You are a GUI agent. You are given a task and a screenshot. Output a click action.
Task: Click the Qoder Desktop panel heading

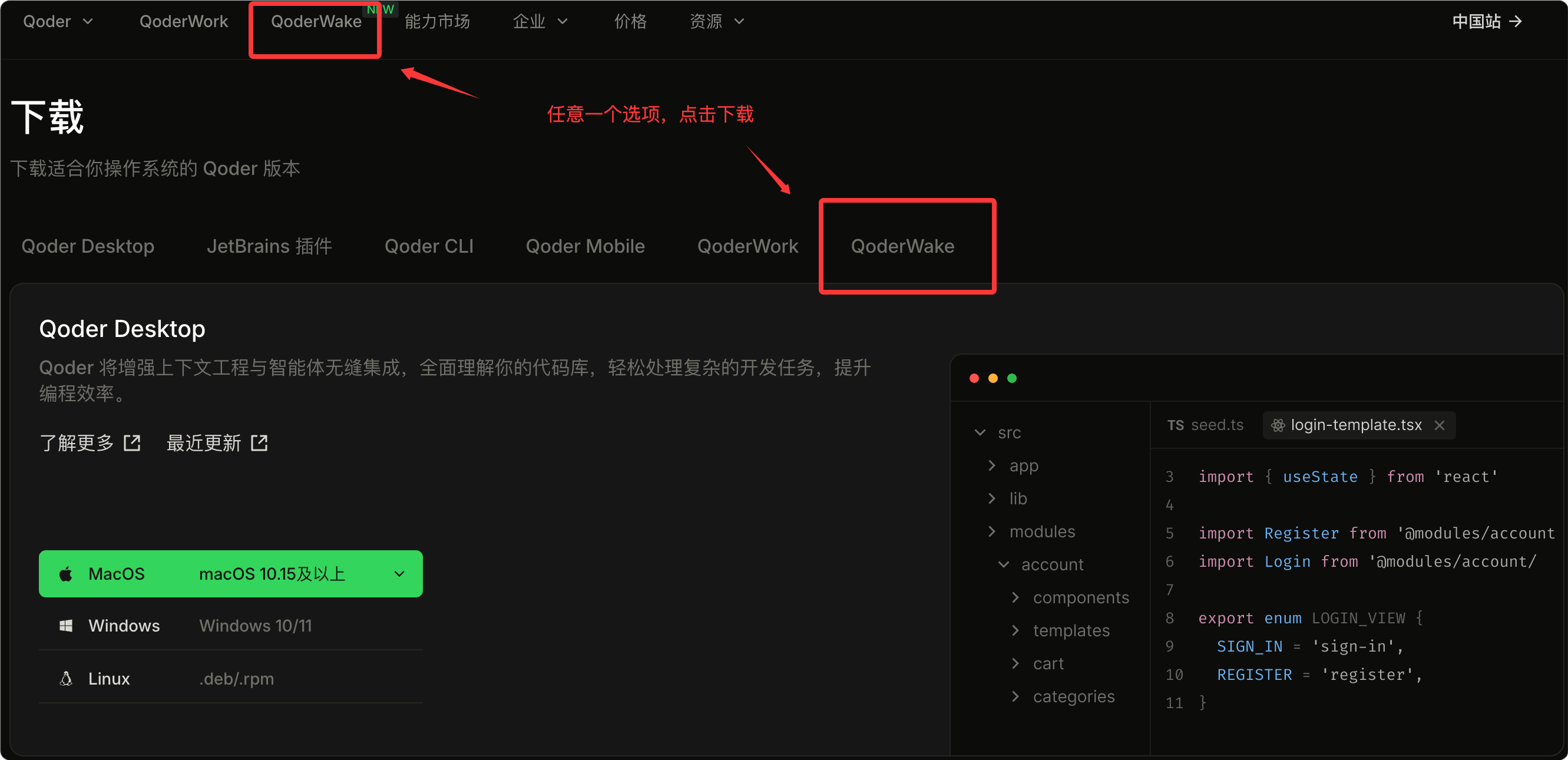pos(123,329)
